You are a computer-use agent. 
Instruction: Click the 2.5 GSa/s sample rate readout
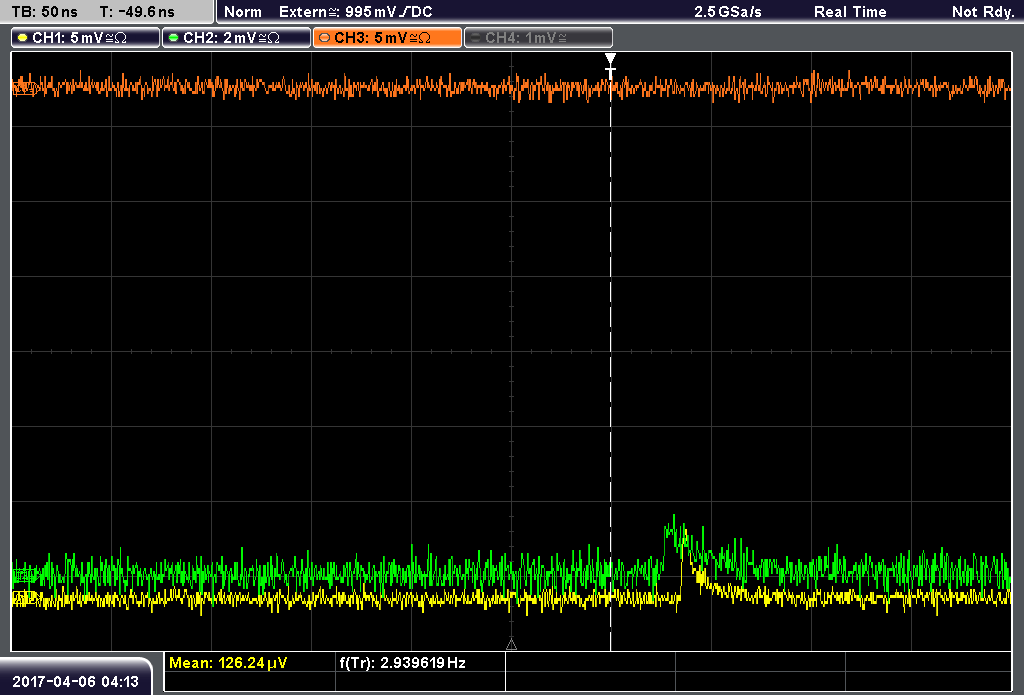pos(728,12)
